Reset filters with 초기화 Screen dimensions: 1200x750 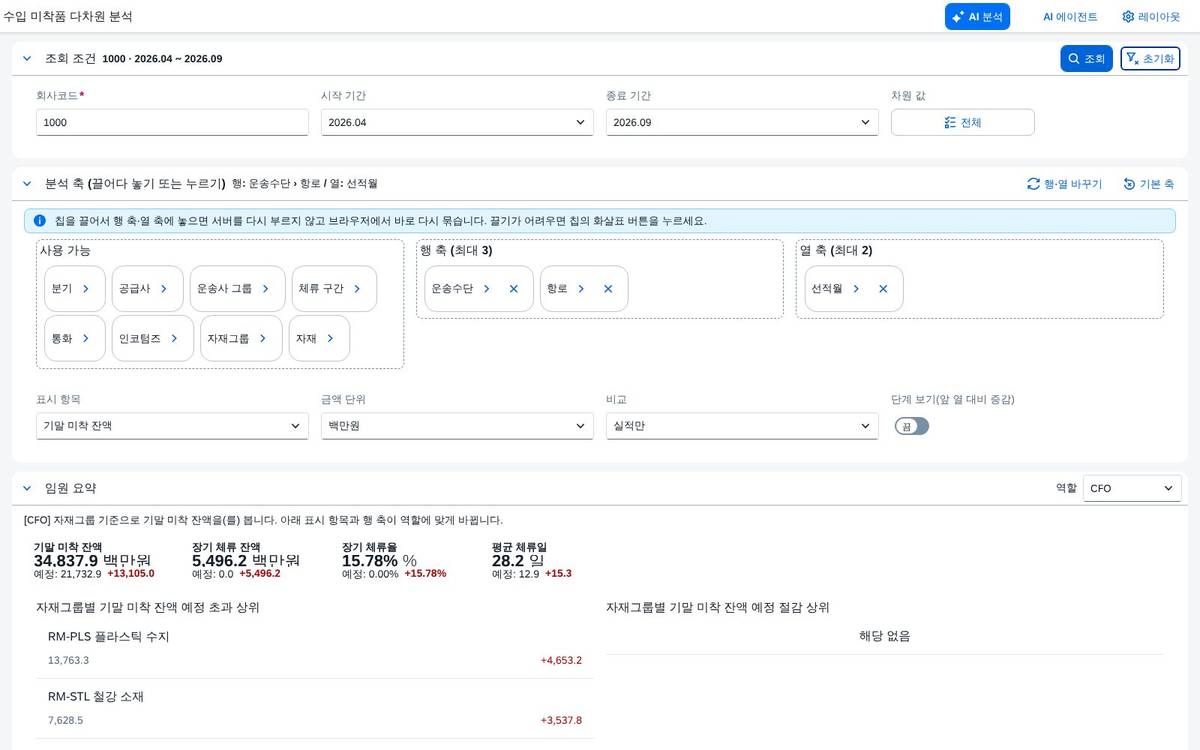[x=1150, y=59]
